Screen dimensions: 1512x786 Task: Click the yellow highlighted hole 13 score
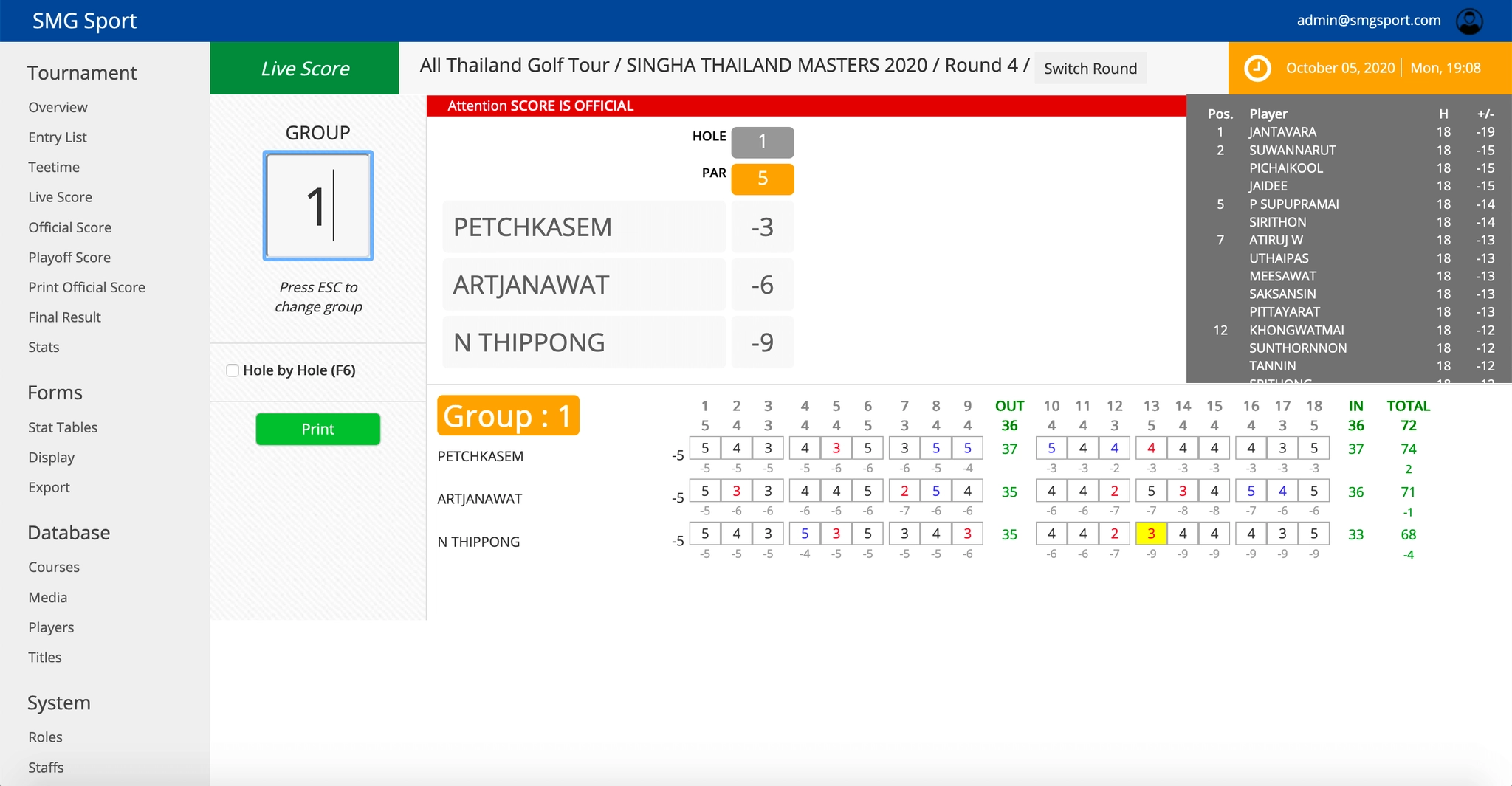(x=1150, y=534)
